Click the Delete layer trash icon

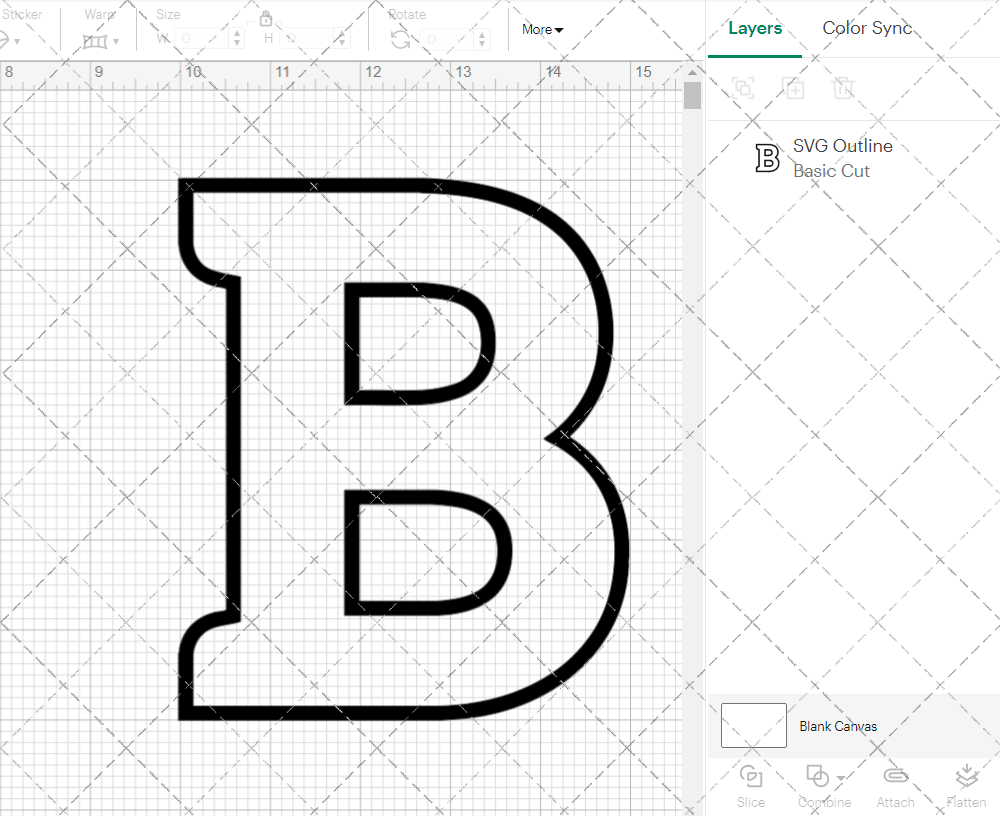pos(843,88)
